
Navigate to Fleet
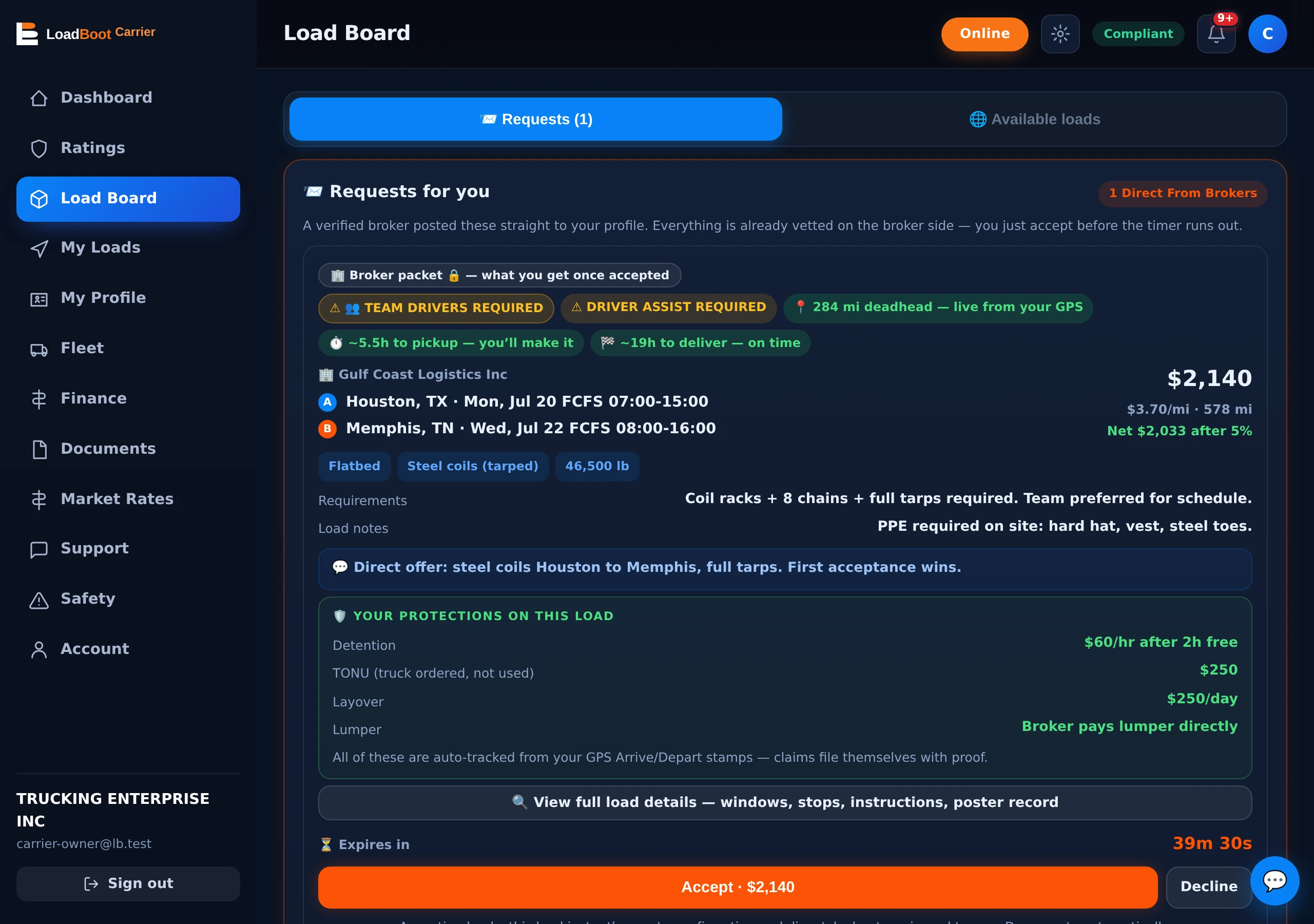tap(128, 349)
